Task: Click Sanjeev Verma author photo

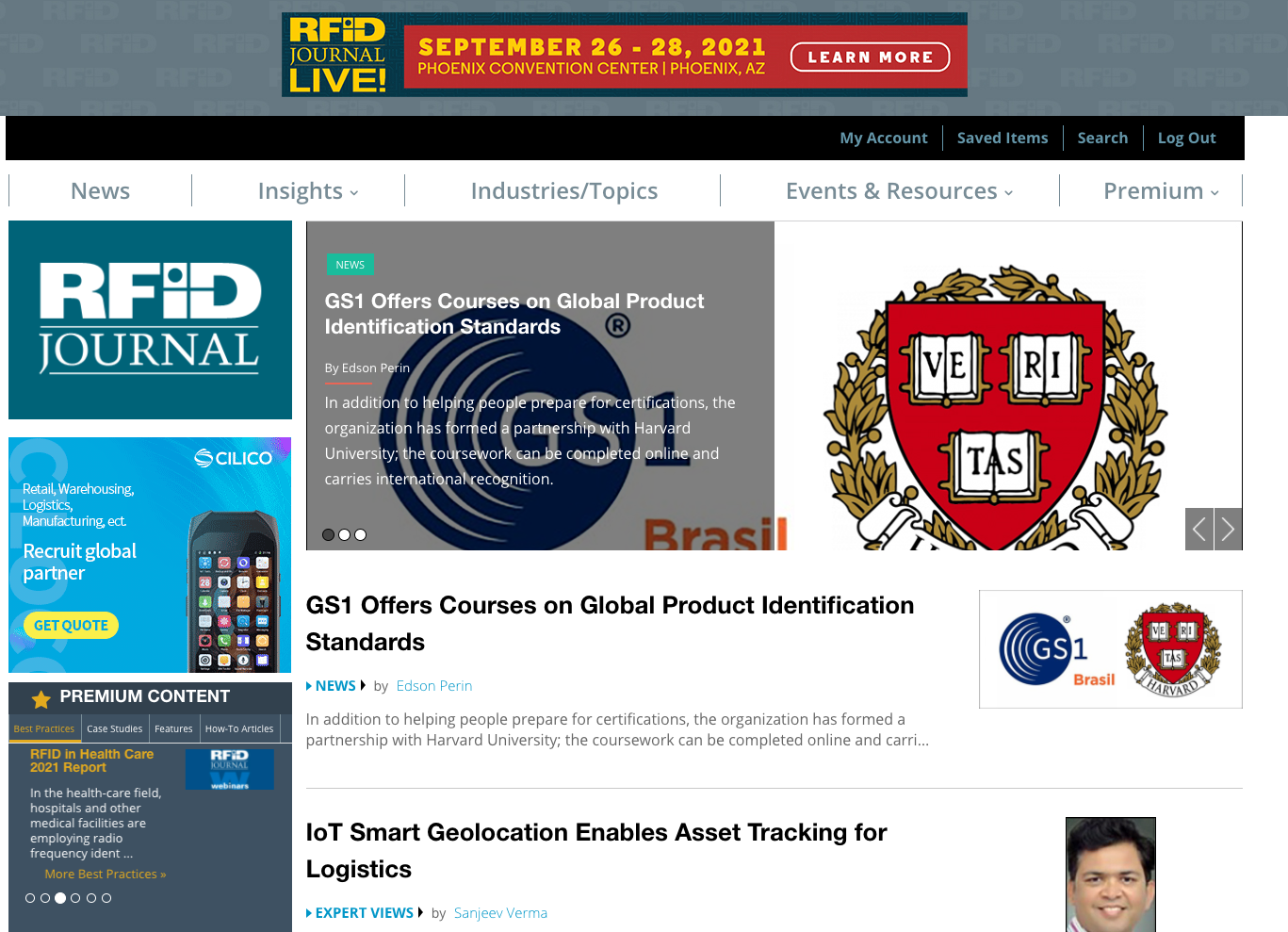Action: tap(1111, 875)
